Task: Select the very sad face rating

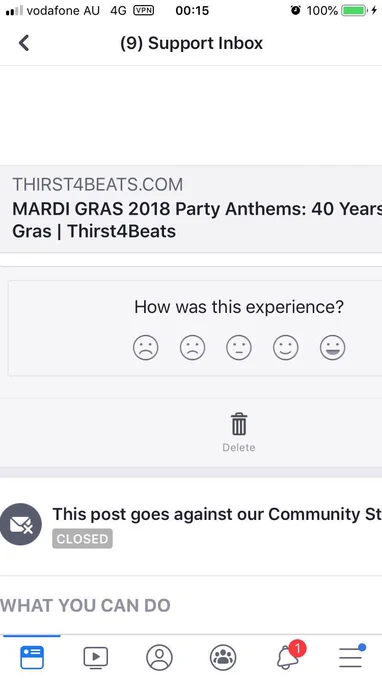Action: click(x=146, y=348)
